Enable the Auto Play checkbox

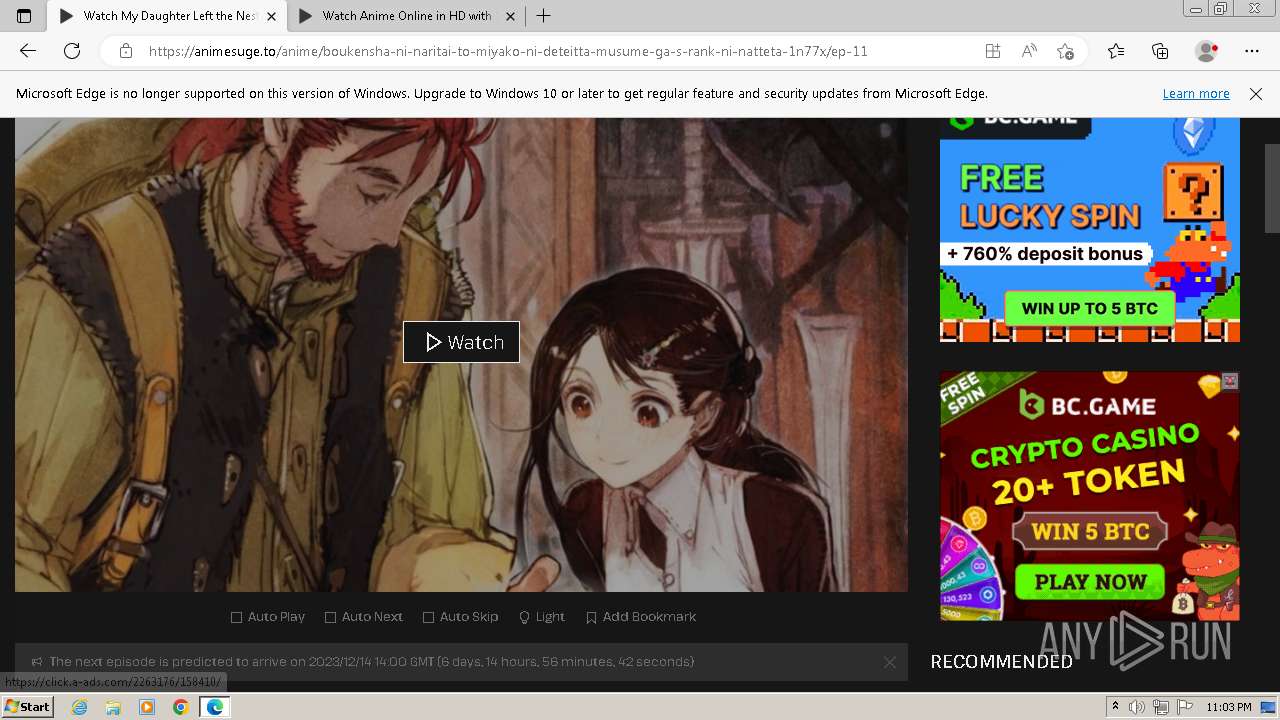coord(268,617)
